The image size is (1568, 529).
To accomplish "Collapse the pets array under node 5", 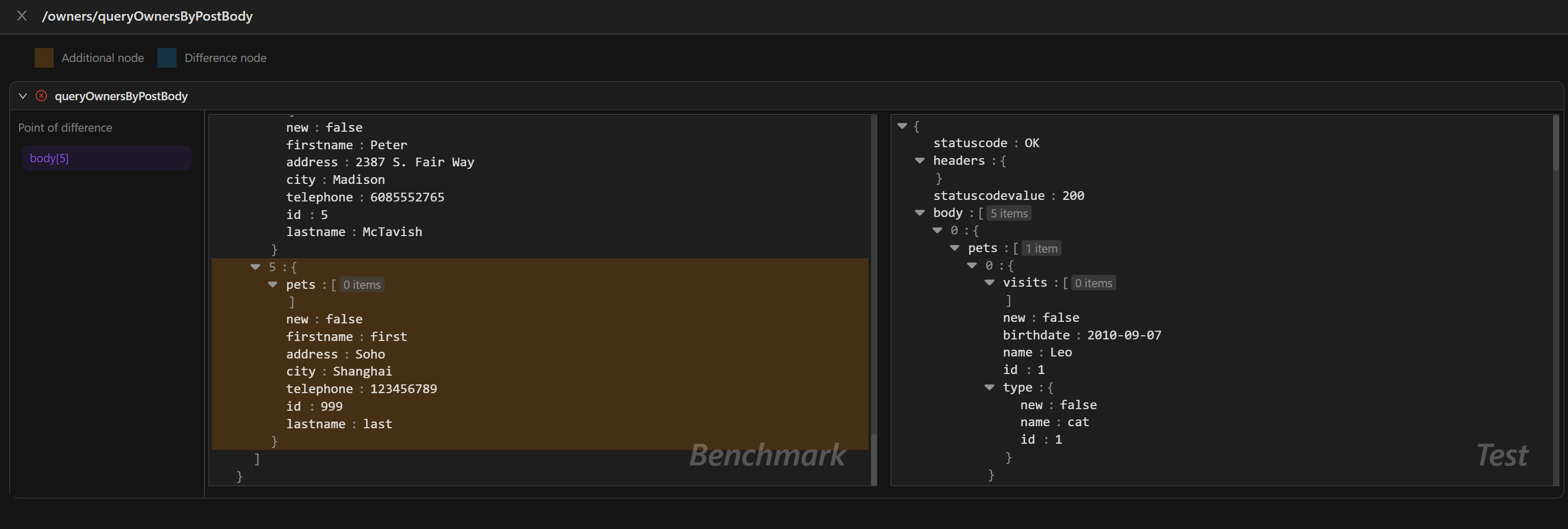I will point(273,284).
